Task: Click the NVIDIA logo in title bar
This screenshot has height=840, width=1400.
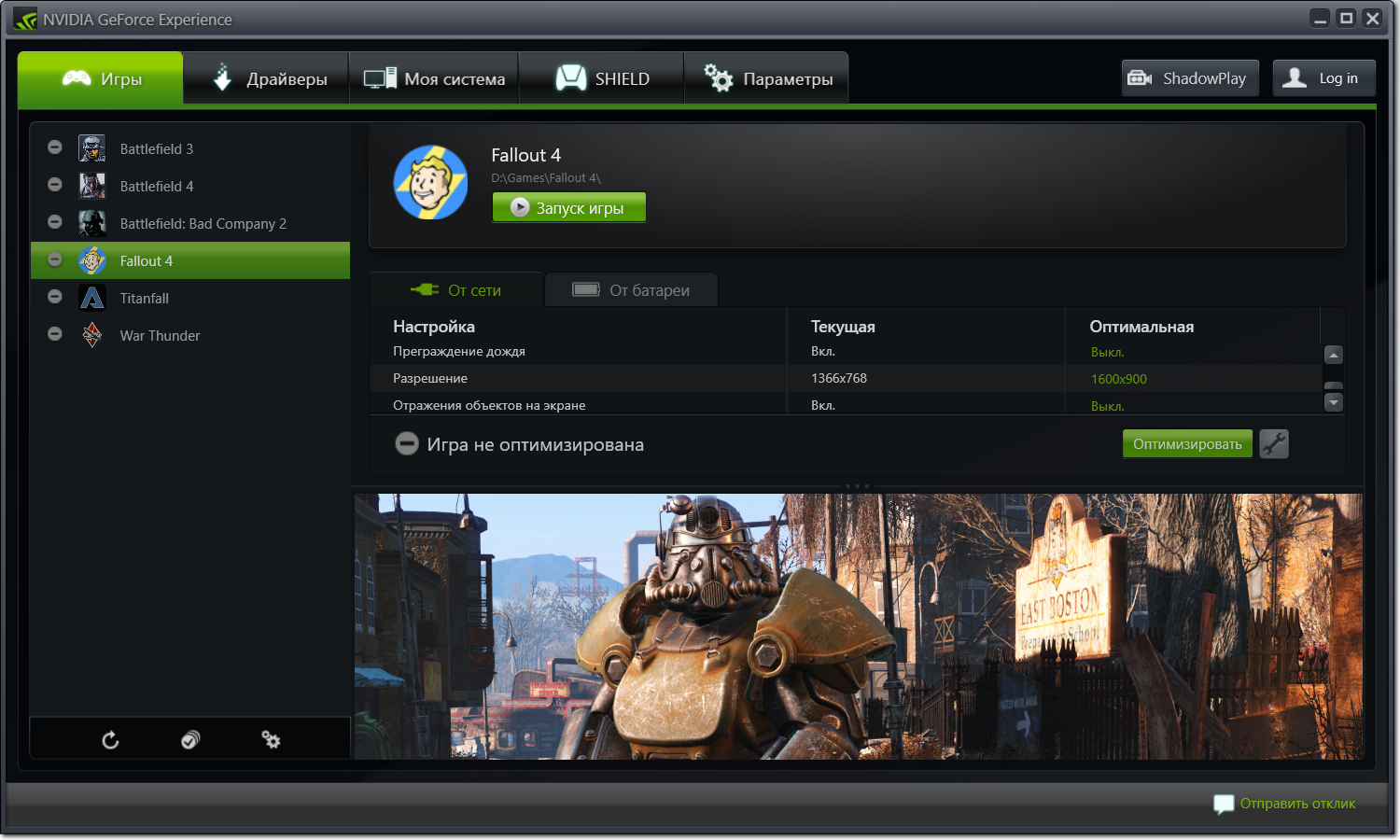Action: [x=25, y=19]
